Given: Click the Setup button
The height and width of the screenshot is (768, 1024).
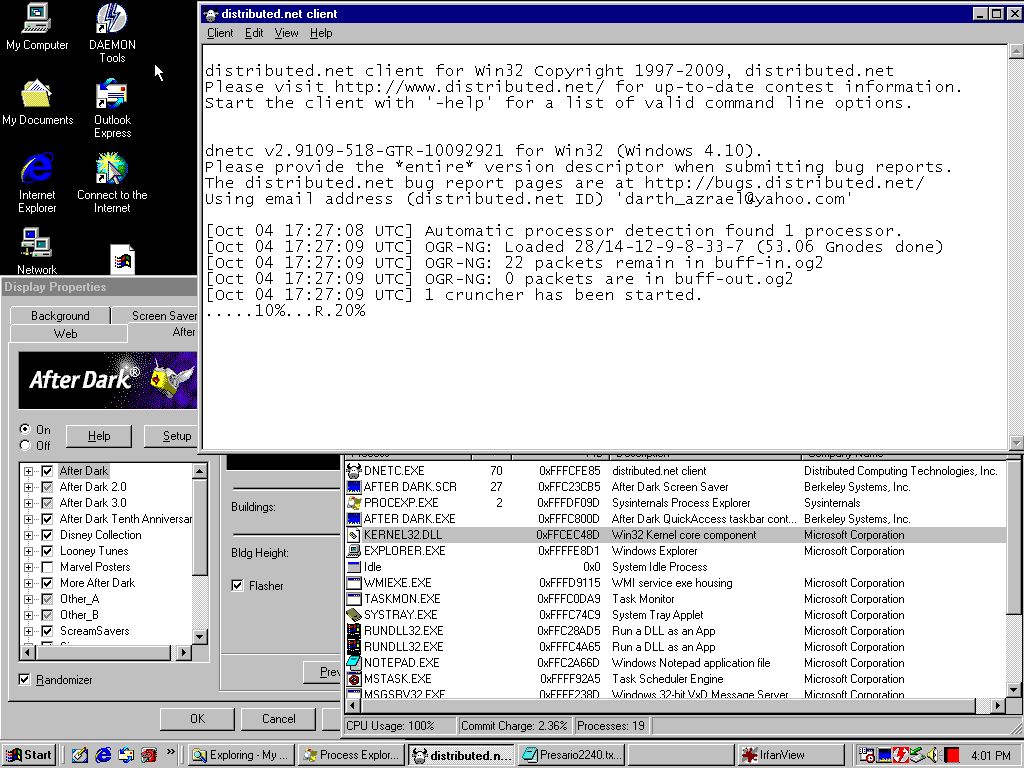Looking at the screenshot, I should [x=171, y=436].
